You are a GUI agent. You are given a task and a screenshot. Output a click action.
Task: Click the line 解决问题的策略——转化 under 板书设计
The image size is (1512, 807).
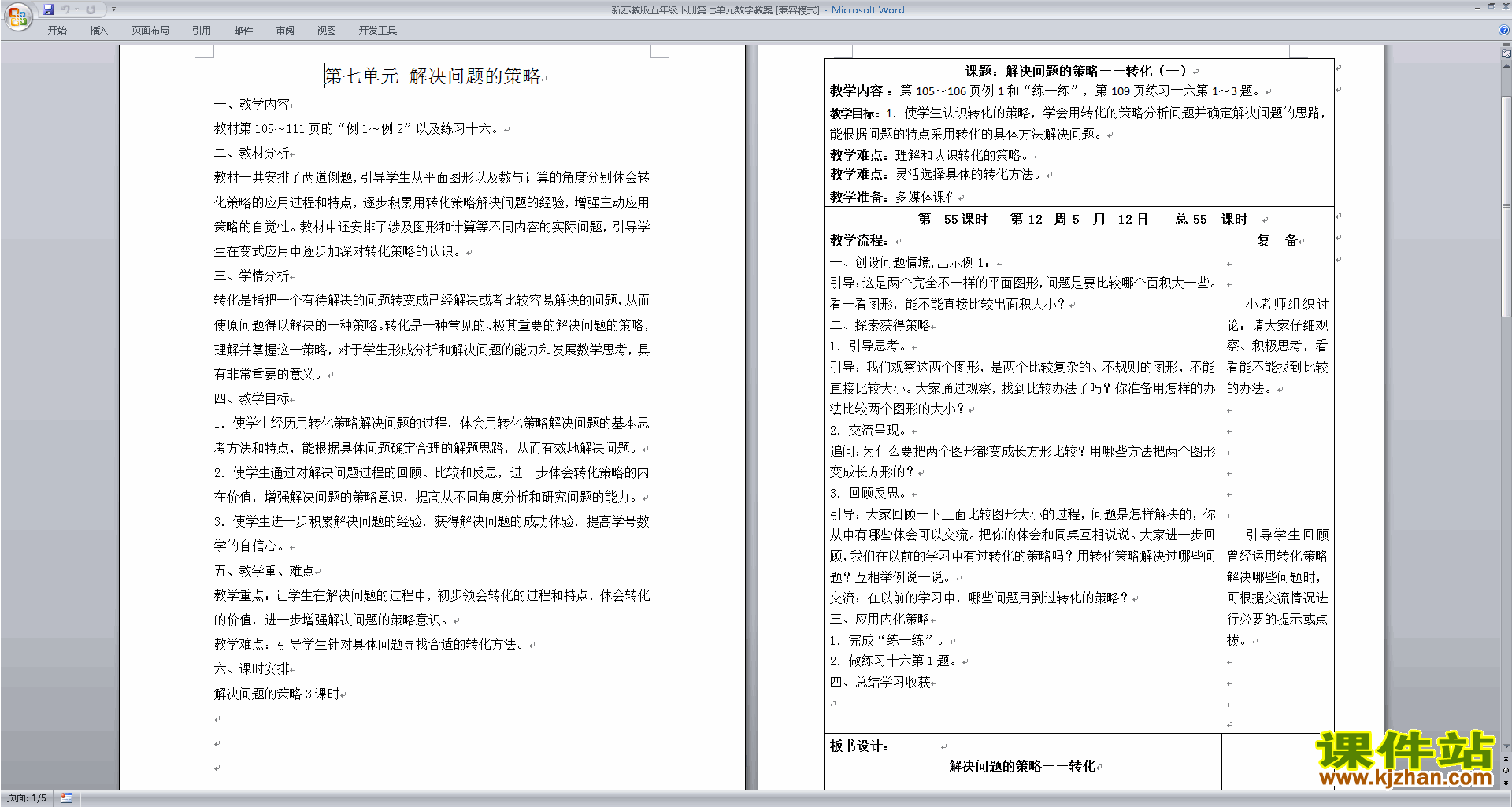(1021, 766)
